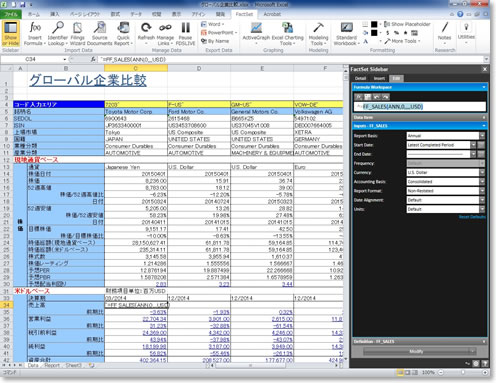Screen dimensions: 498x383
Task: Launch the Filings Wizard
Action: click(77, 34)
